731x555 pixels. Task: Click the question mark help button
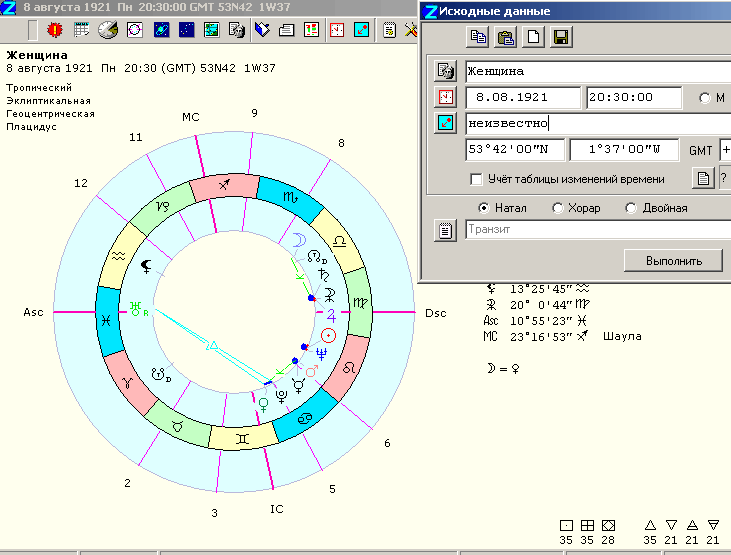(724, 179)
